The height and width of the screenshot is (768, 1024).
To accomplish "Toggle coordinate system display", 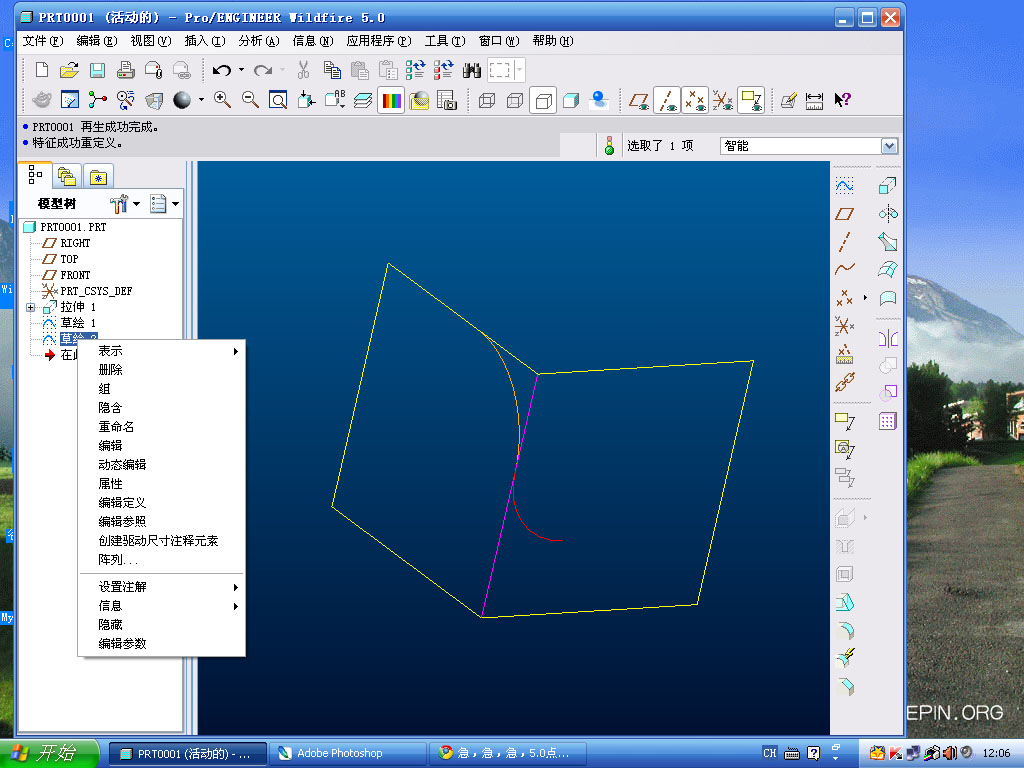I will pyautogui.click(x=723, y=100).
